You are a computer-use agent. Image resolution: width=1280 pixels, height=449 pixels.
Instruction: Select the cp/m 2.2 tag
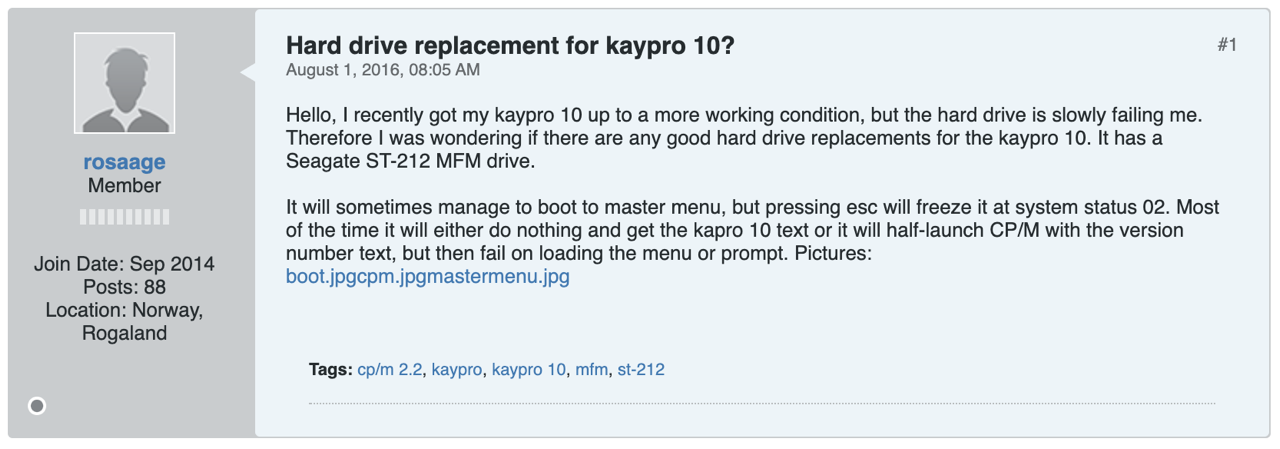pyautogui.click(x=390, y=369)
